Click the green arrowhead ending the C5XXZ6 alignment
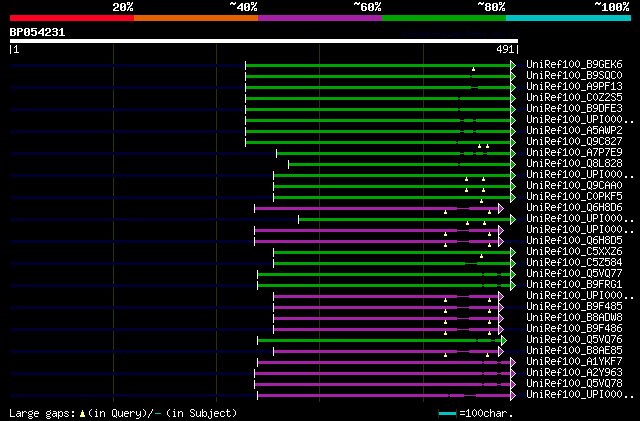 [513, 253]
